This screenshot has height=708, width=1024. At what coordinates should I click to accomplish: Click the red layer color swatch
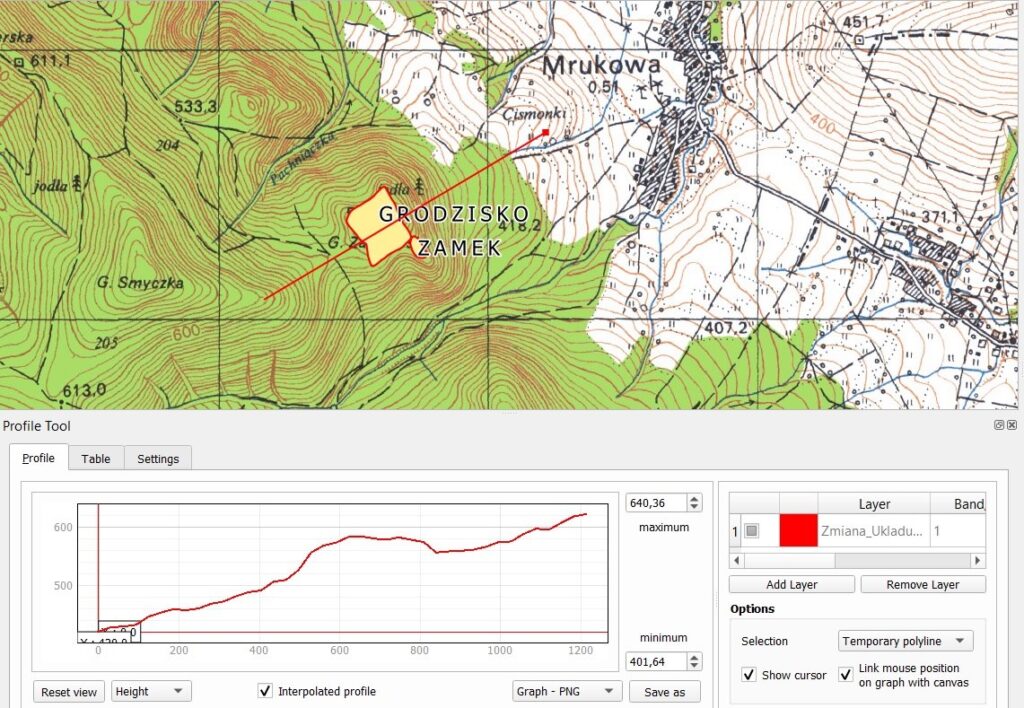[x=798, y=531]
